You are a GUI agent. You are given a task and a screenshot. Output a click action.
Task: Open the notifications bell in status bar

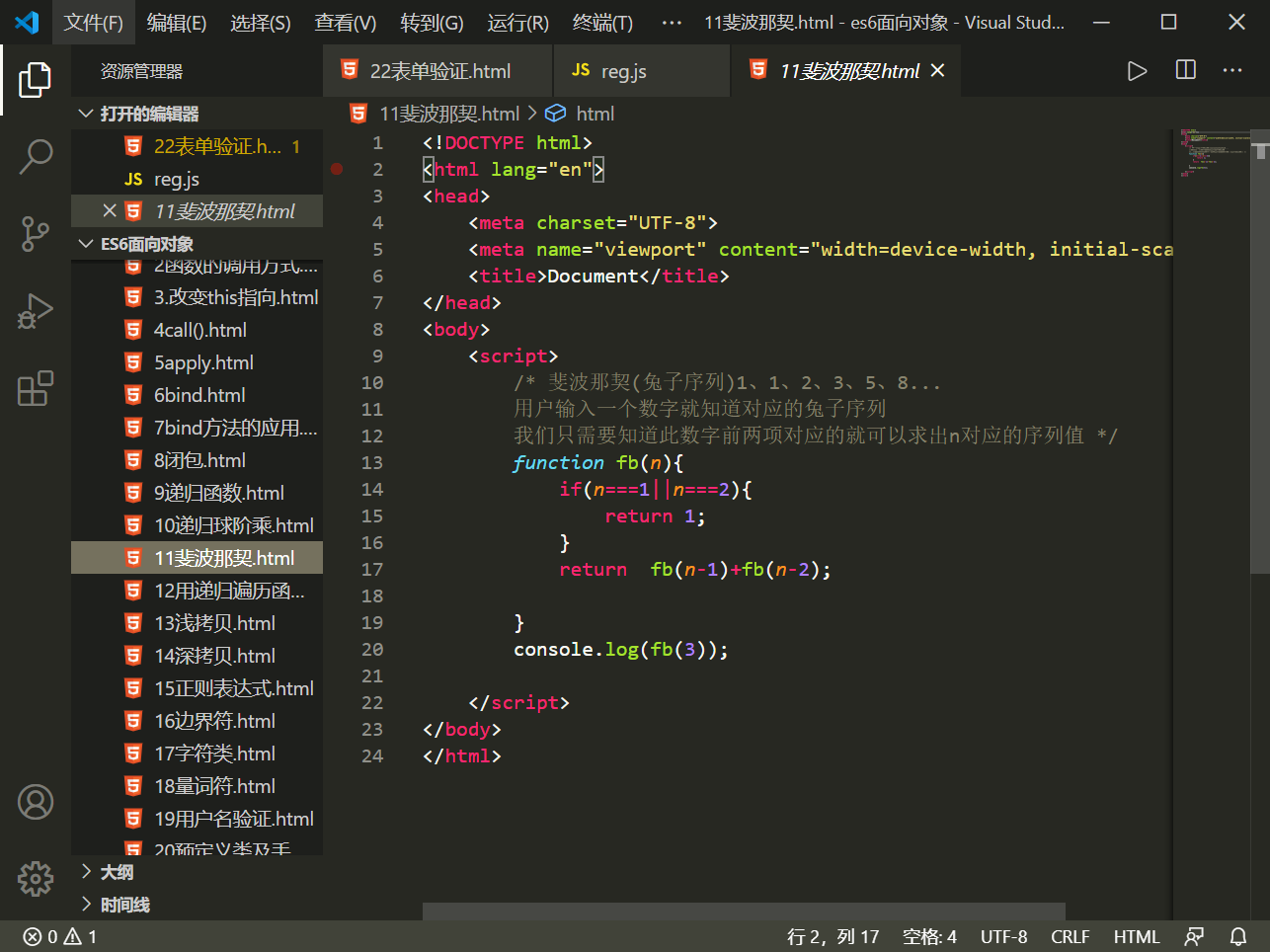pos(1238,936)
